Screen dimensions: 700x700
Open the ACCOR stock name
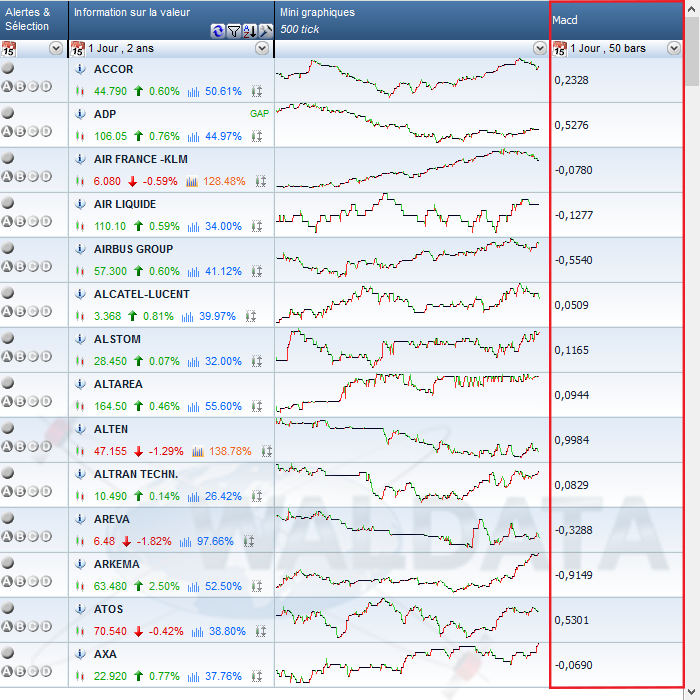(113, 69)
